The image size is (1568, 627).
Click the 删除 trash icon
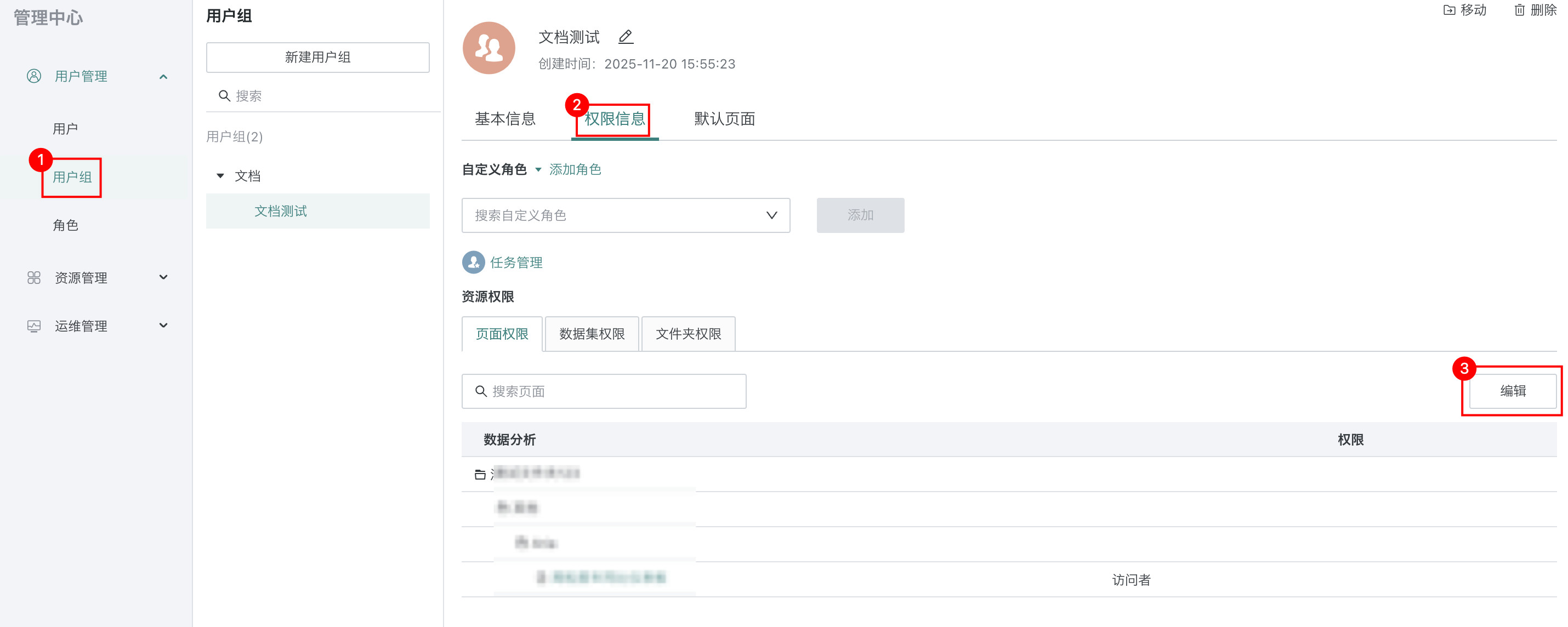(x=1519, y=10)
